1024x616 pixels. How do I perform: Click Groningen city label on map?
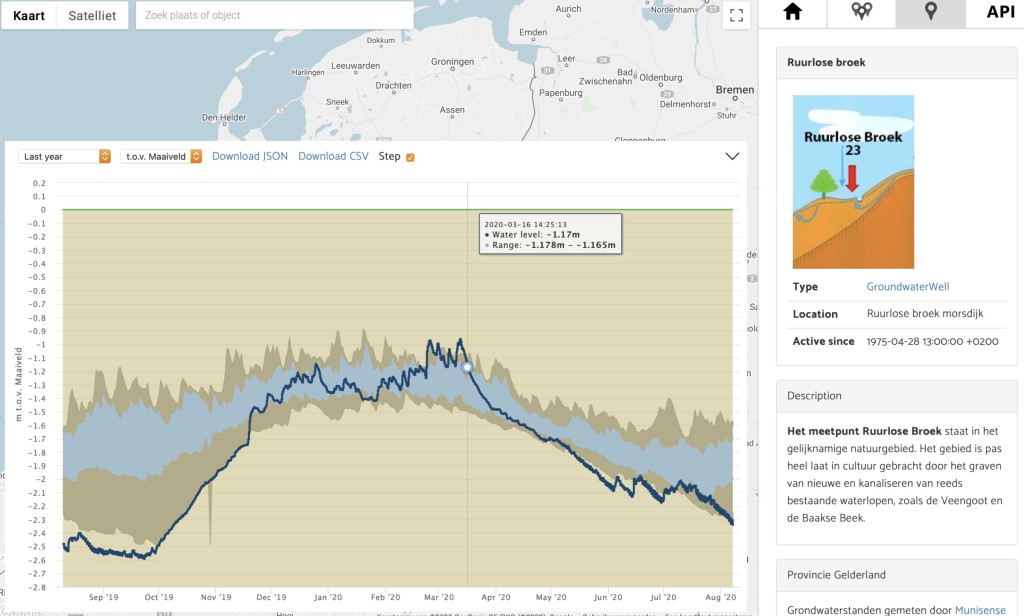451,61
